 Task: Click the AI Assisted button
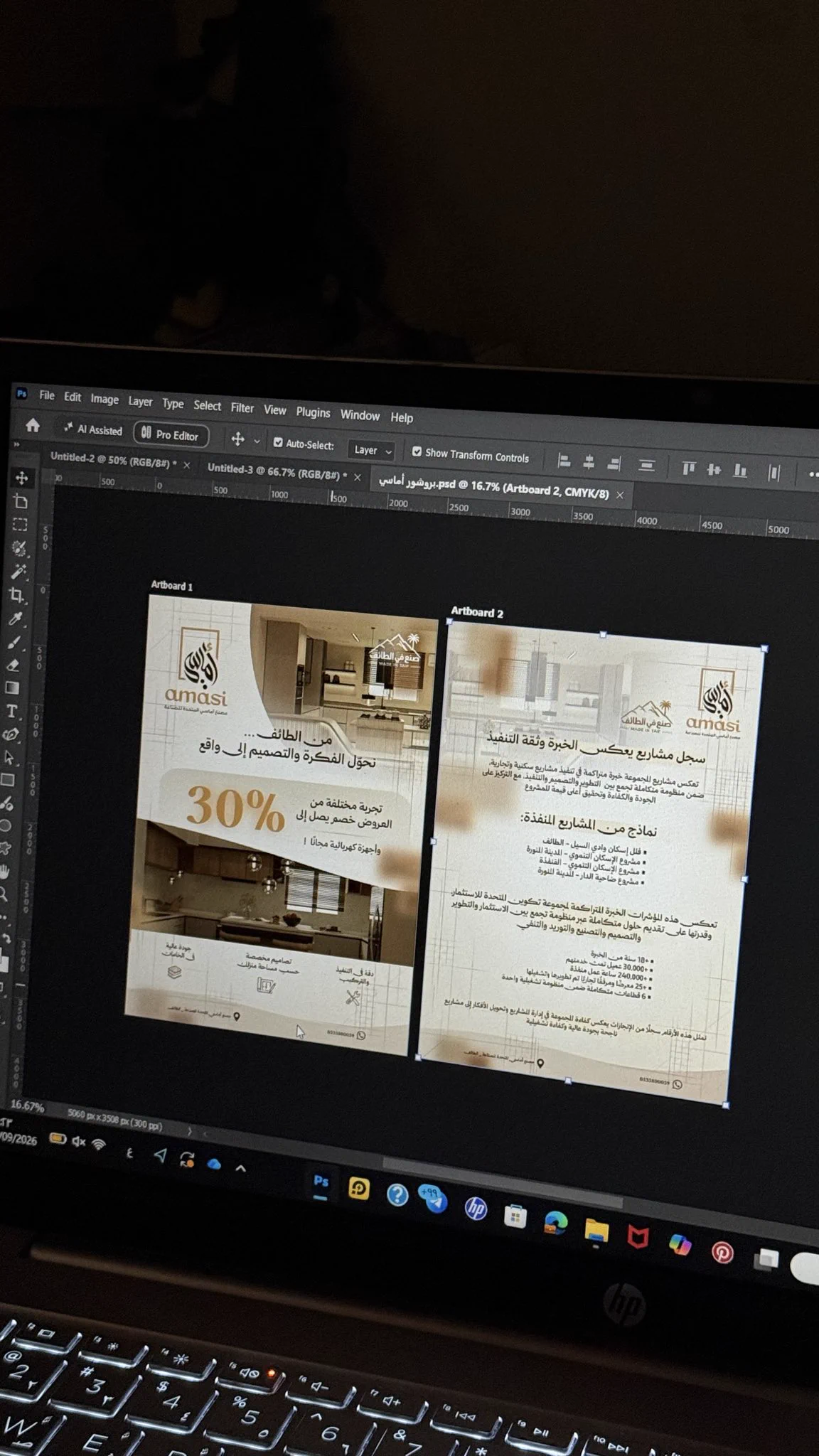coord(92,429)
